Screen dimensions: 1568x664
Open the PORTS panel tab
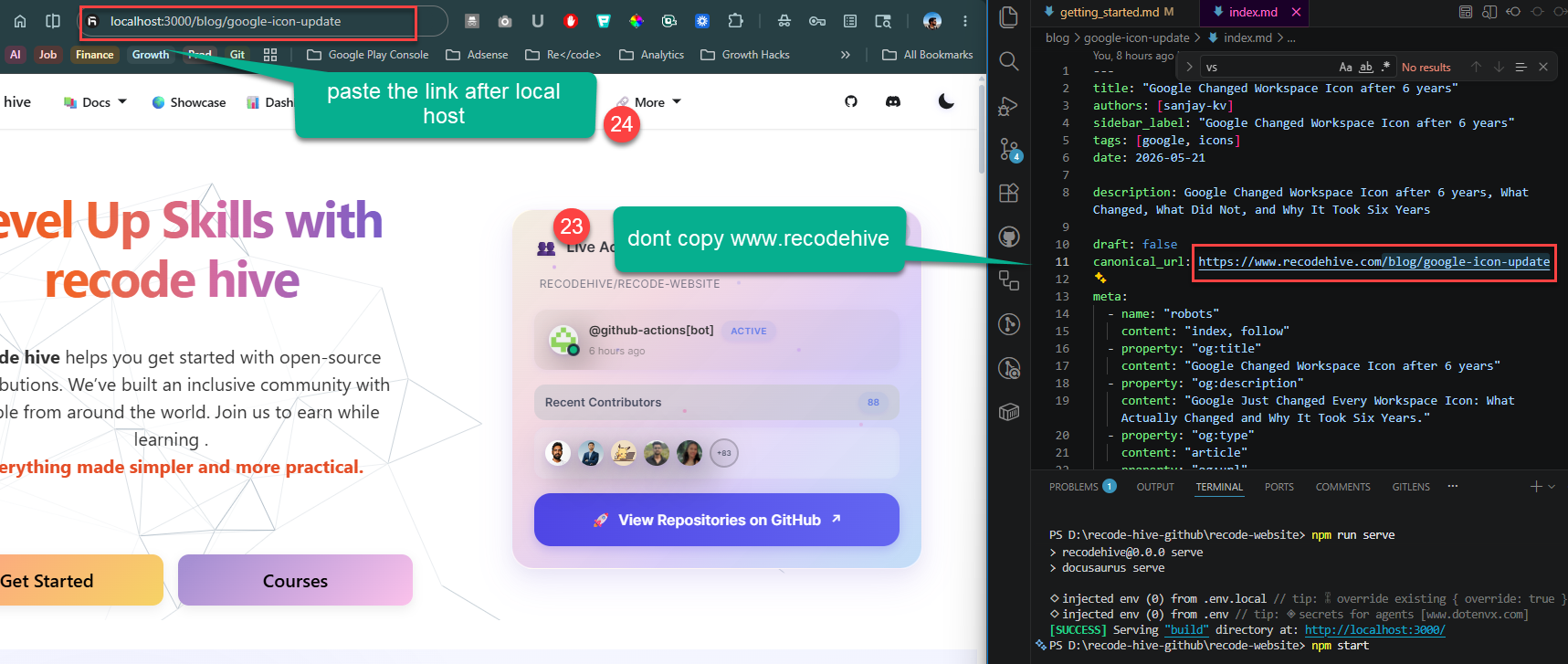(1279, 487)
